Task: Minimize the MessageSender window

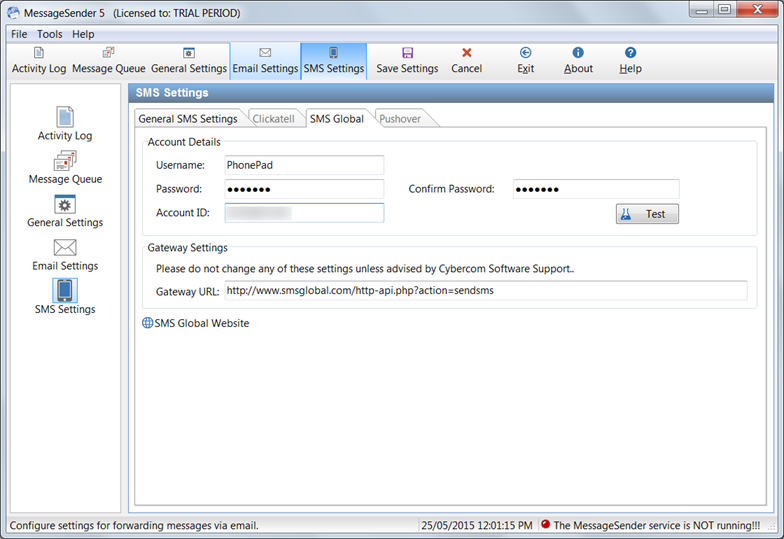Action: pyautogui.click(x=702, y=10)
